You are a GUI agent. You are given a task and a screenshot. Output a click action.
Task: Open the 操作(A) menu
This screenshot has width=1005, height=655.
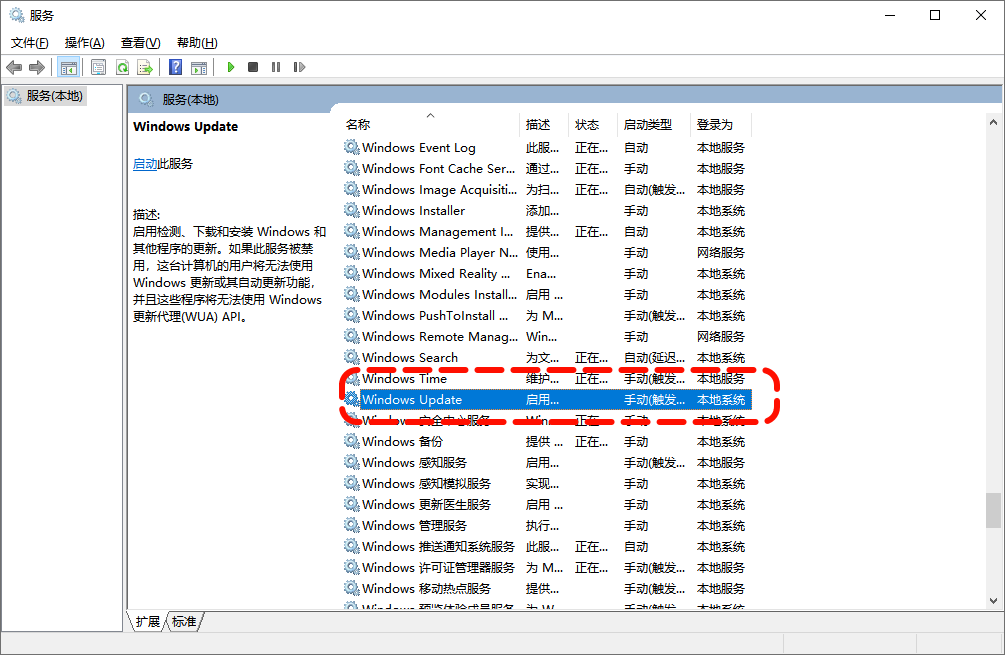[x=85, y=43]
